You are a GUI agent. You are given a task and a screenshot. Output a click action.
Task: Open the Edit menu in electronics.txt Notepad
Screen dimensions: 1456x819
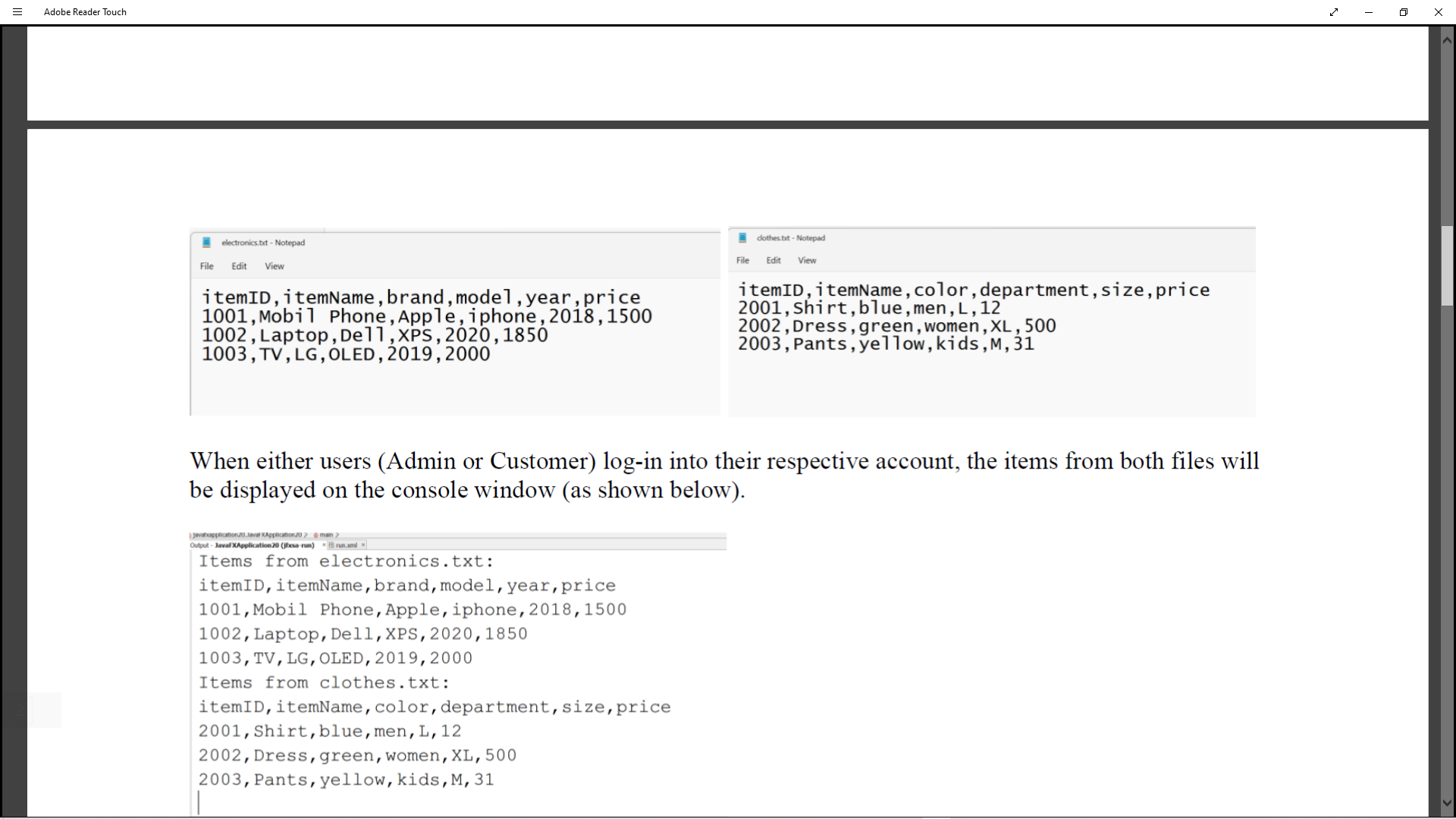(239, 265)
